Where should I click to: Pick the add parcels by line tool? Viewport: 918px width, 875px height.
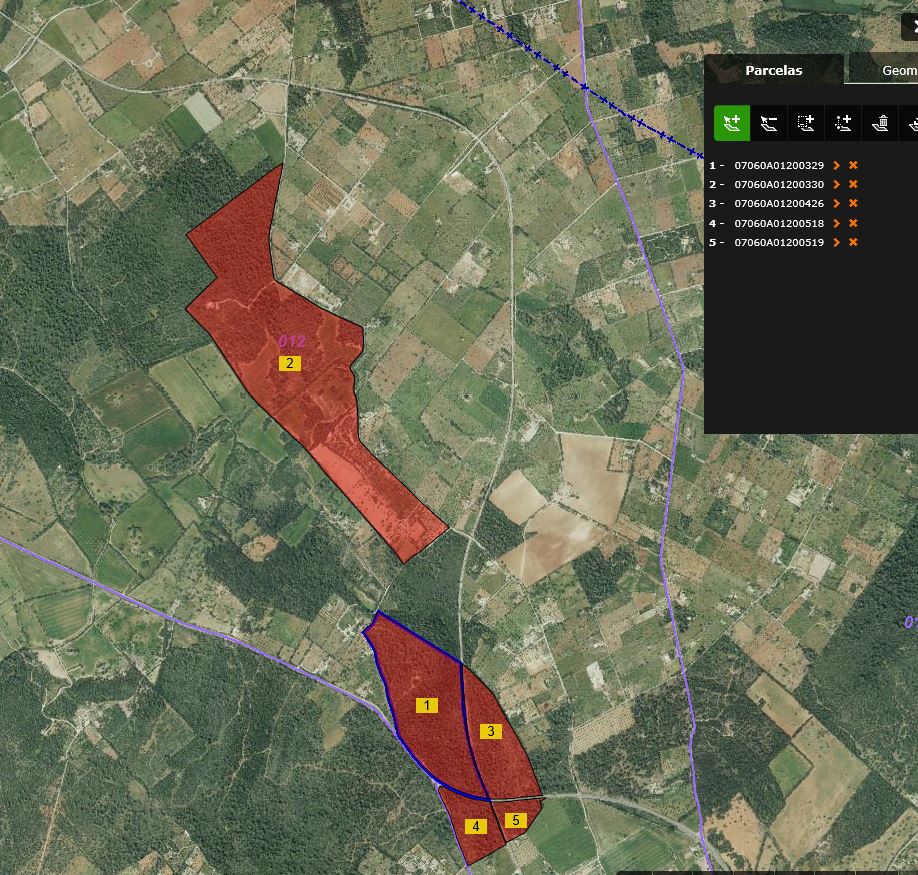[843, 123]
